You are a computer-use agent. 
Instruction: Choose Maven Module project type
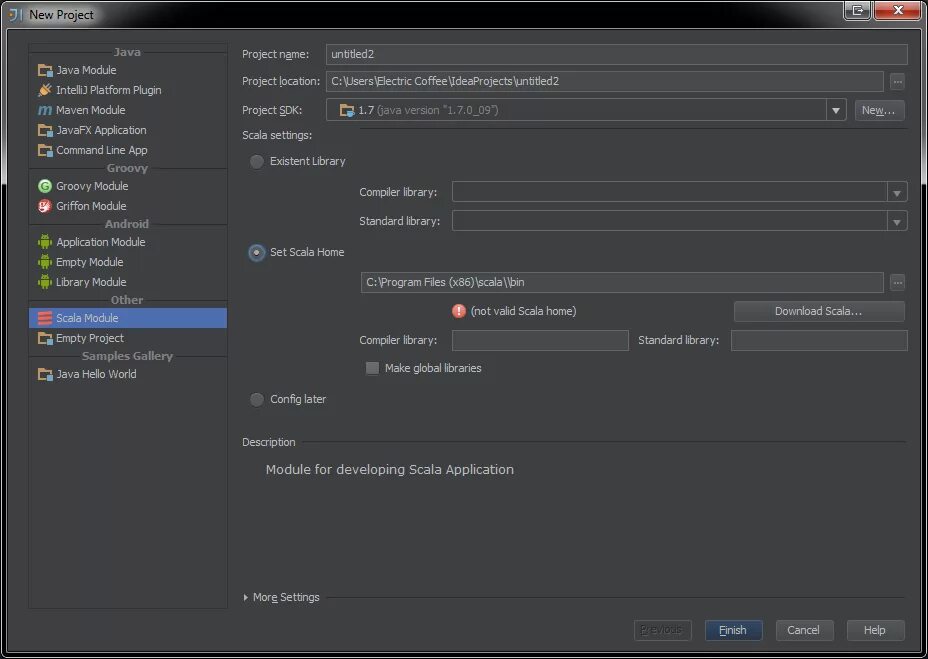click(x=128, y=110)
